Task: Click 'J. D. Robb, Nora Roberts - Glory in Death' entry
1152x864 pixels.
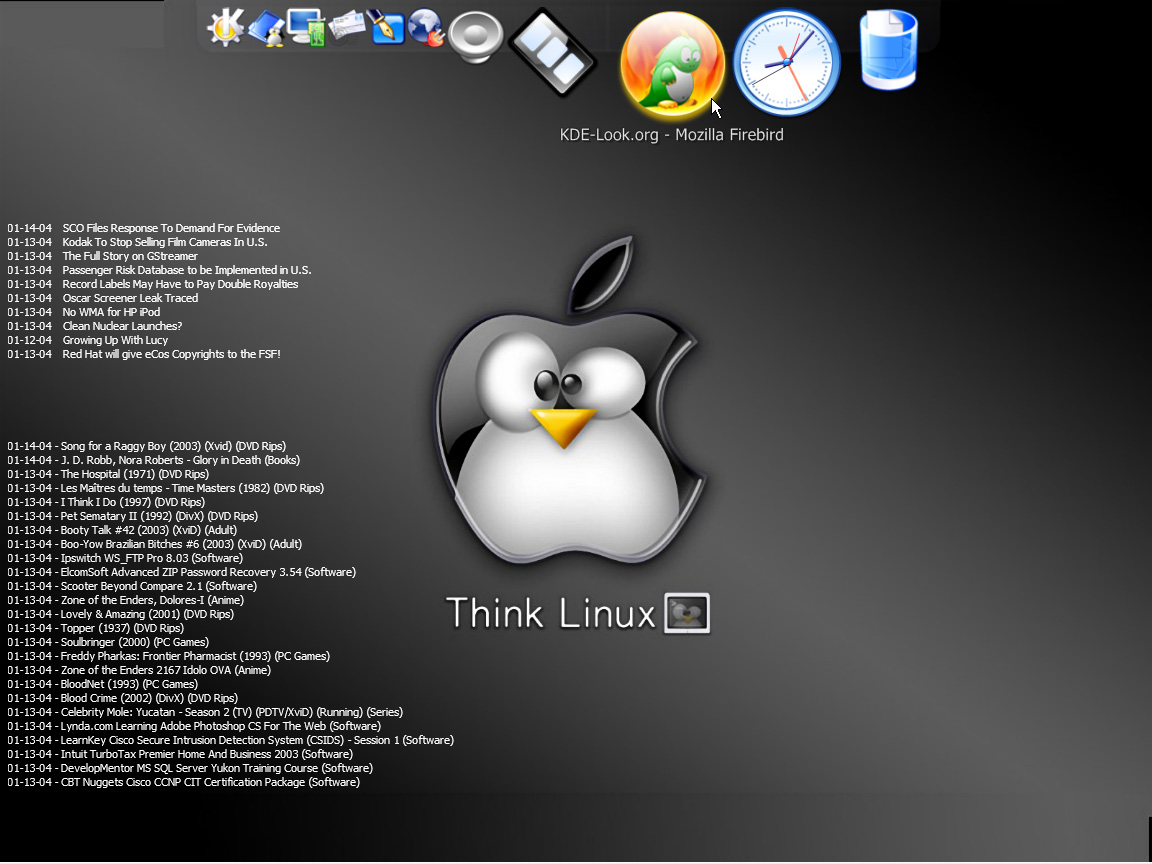Action: click(x=154, y=460)
